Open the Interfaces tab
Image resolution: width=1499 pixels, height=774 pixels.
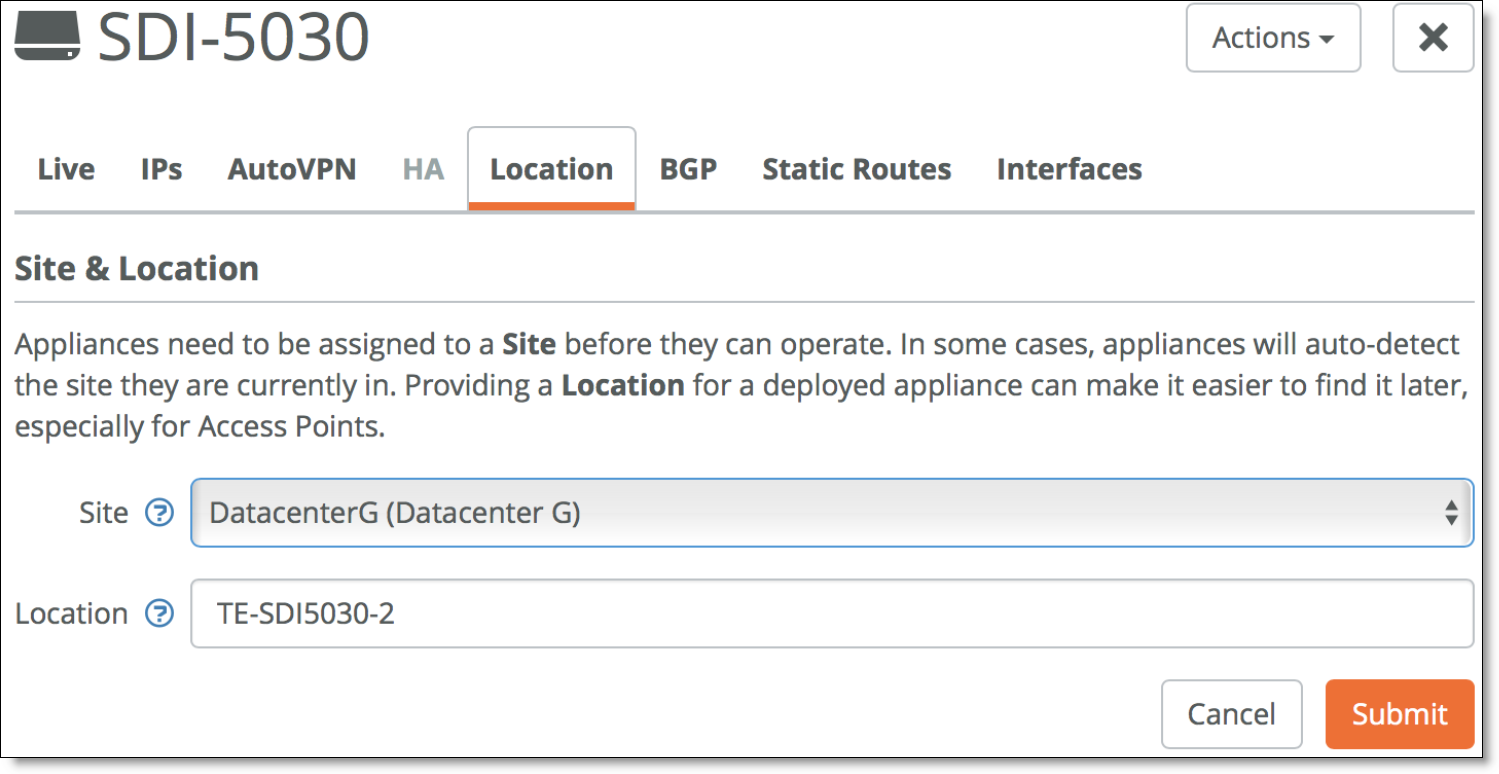coord(1069,169)
